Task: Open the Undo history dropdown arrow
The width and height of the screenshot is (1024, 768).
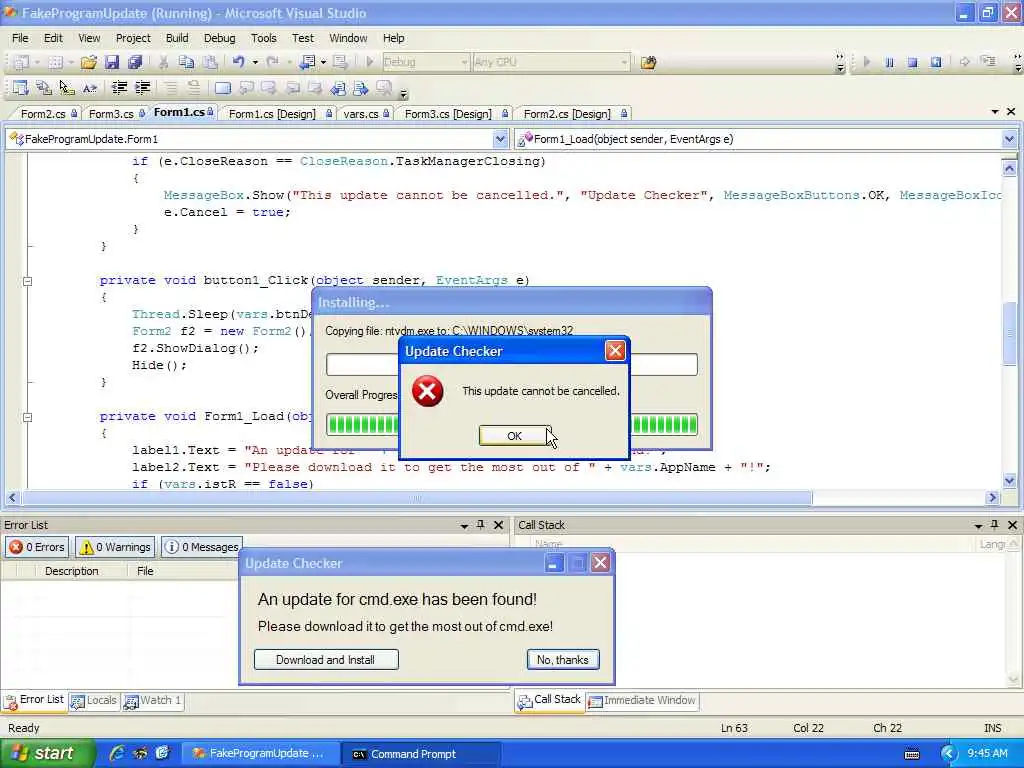Action: [x=255, y=63]
